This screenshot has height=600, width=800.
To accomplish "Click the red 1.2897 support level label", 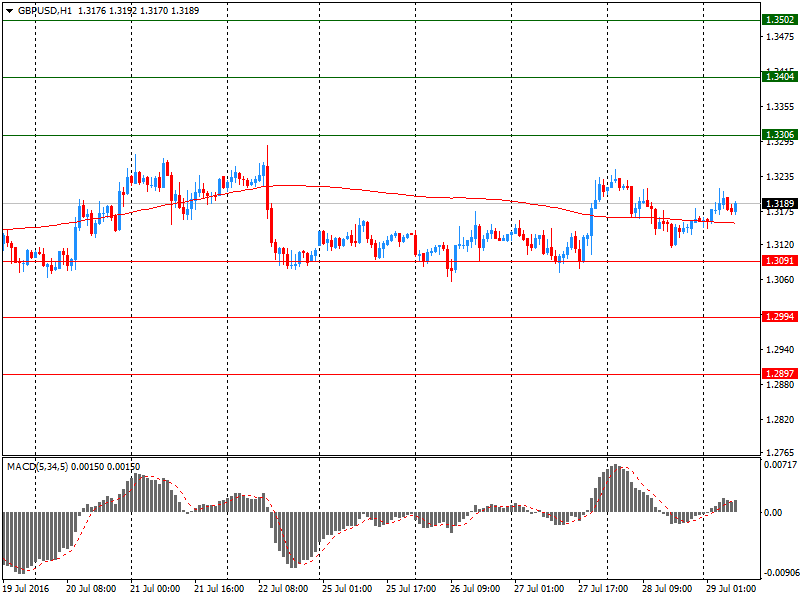I will coord(780,374).
